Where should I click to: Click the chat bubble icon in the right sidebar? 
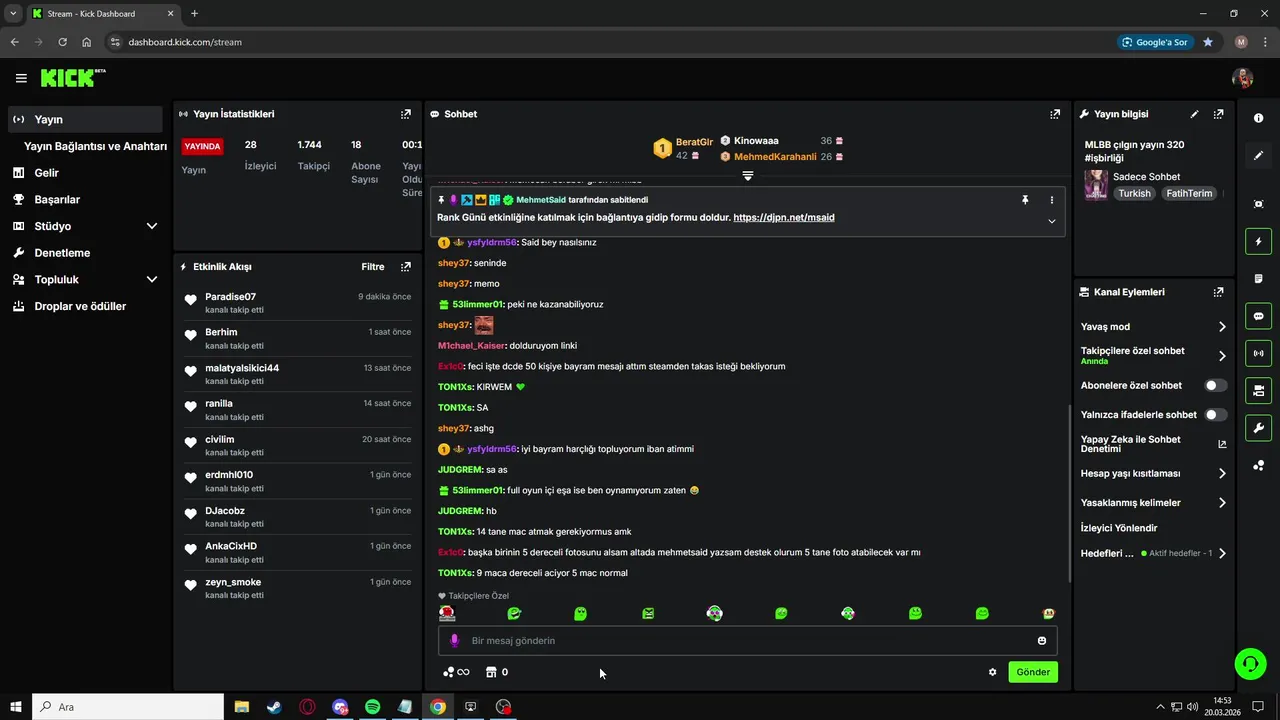coord(1258,316)
